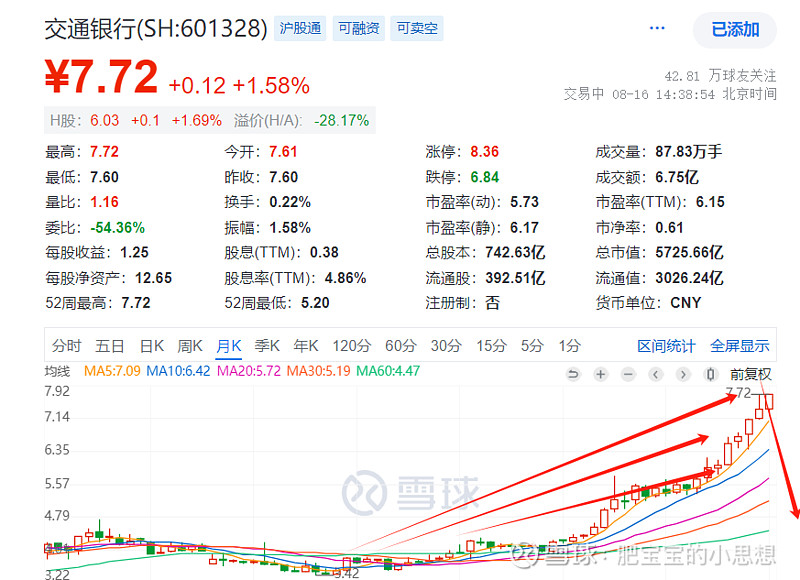Viewport: 800px width, 580px height.
Task: Click the candlestick style icon
Action: (710, 374)
